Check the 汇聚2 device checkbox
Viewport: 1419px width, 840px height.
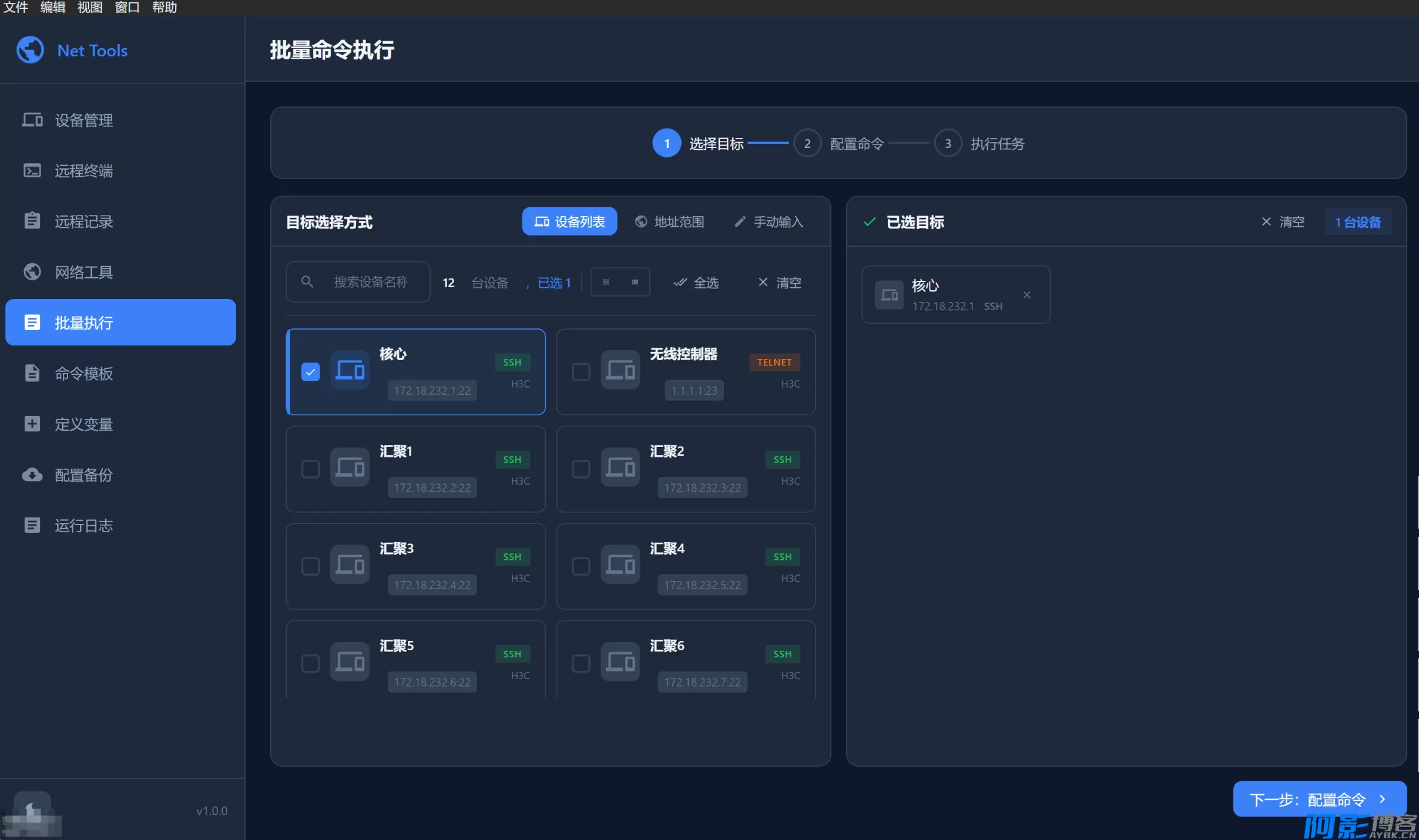coord(581,469)
